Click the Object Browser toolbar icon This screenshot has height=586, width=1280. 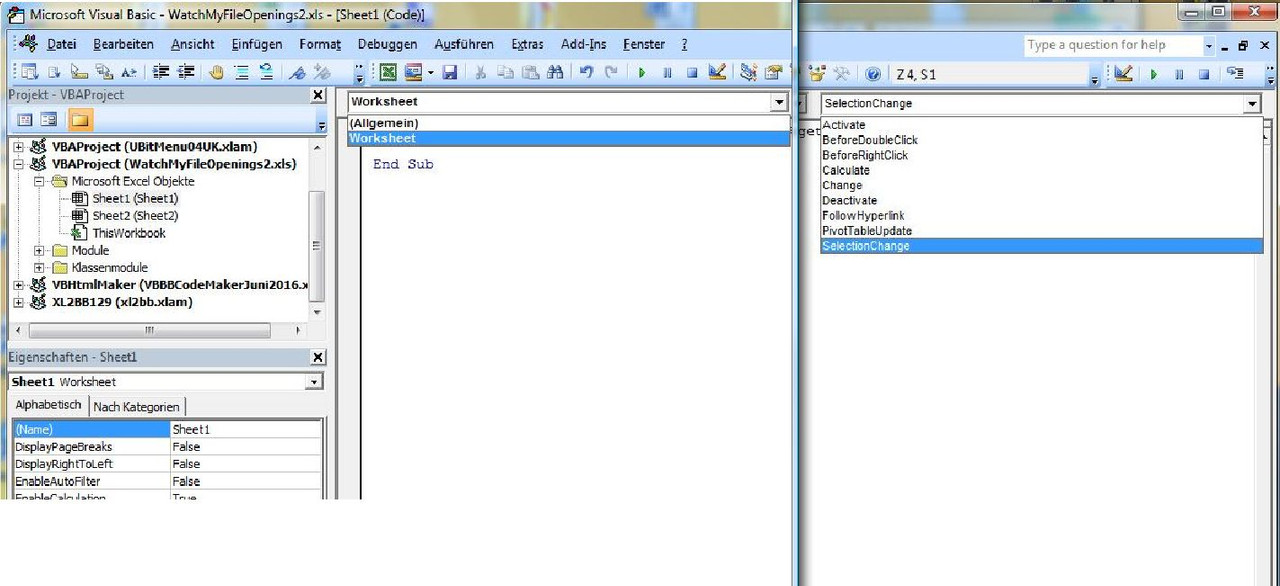(817, 72)
